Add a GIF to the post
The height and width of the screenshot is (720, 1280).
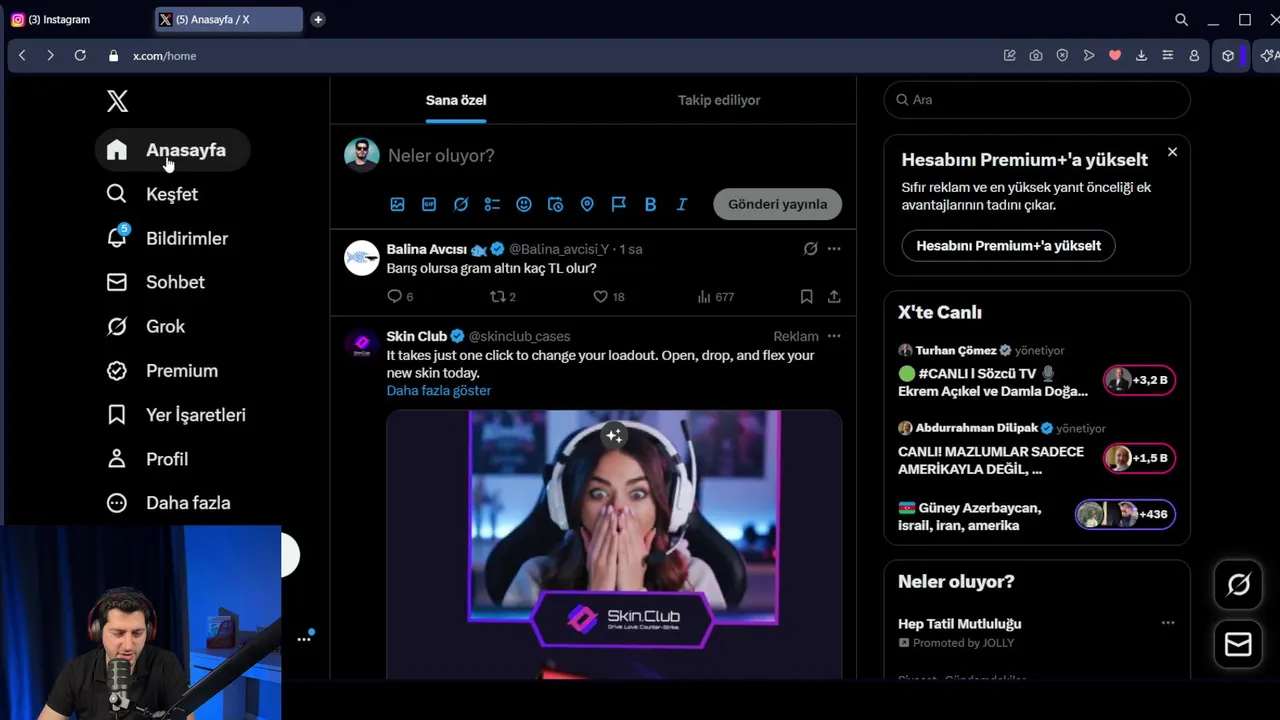coord(429,204)
